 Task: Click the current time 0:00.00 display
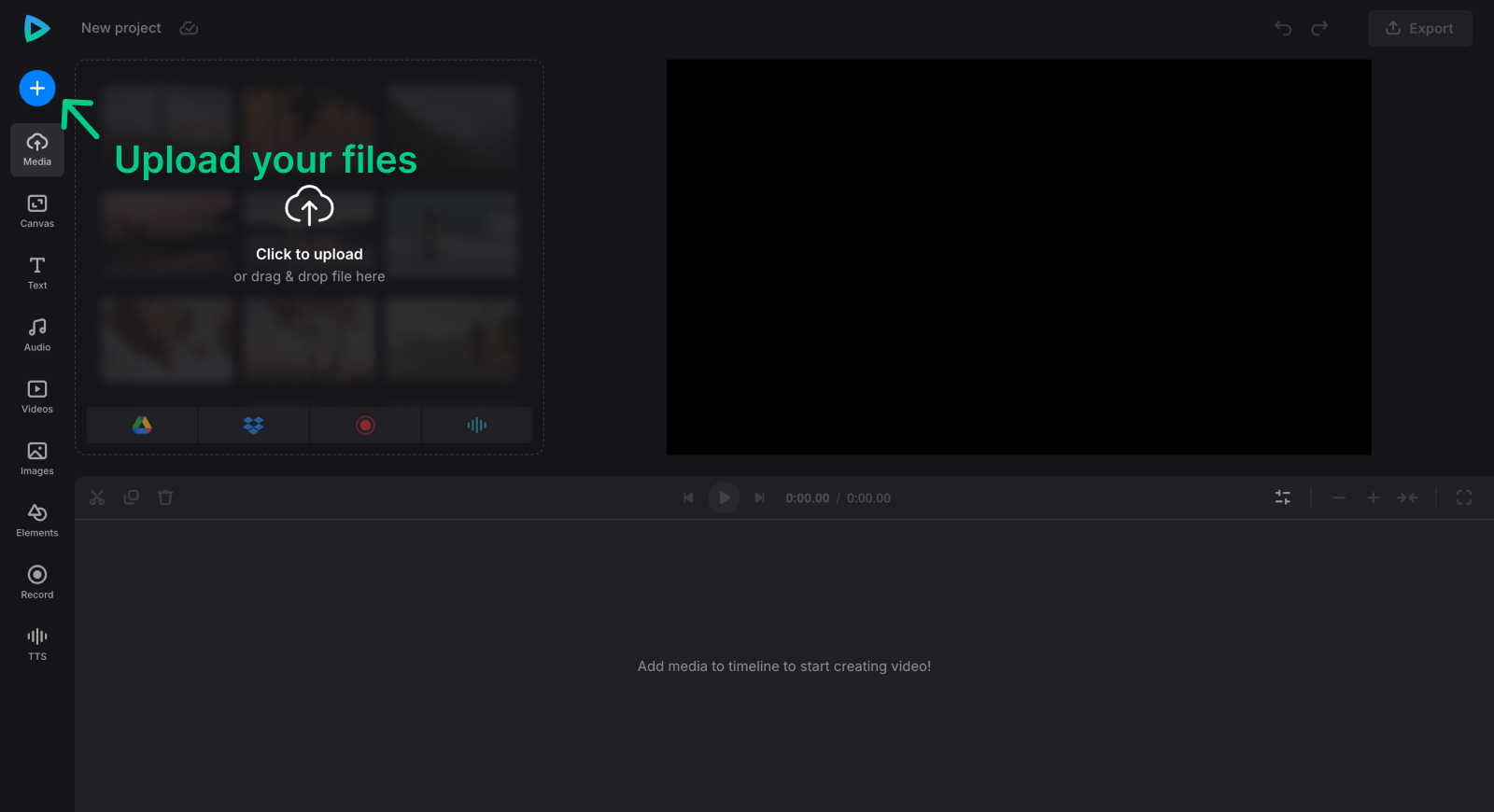point(808,498)
